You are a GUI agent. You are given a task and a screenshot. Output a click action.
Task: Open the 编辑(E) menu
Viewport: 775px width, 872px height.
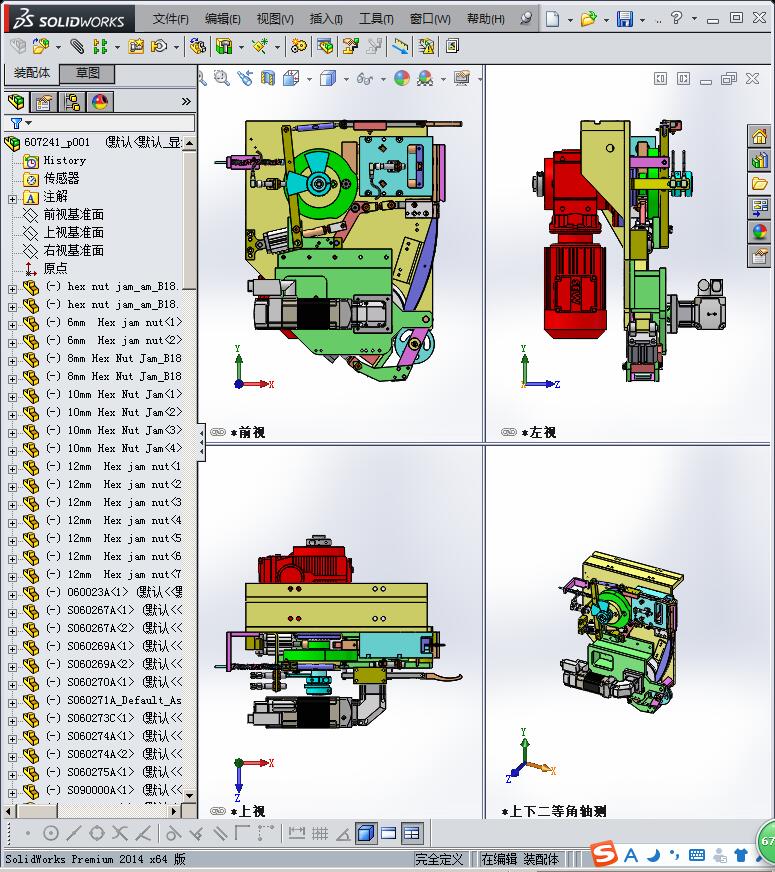pos(222,19)
